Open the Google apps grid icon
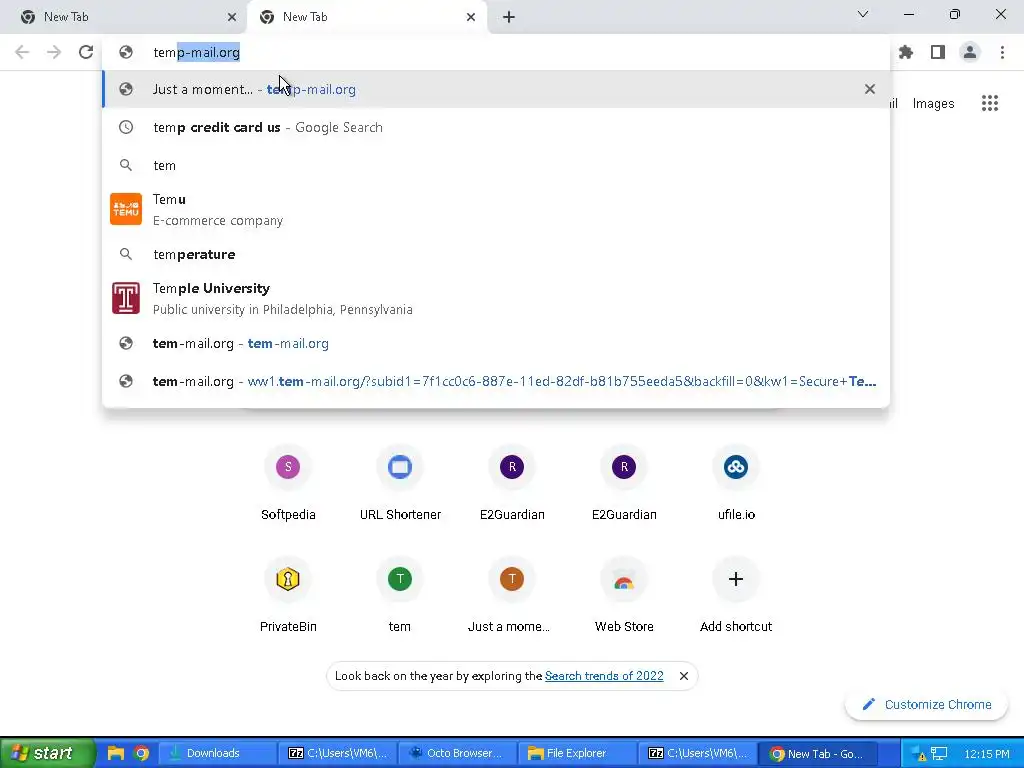The height and width of the screenshot is (768, 1024). tap(990, 103)
